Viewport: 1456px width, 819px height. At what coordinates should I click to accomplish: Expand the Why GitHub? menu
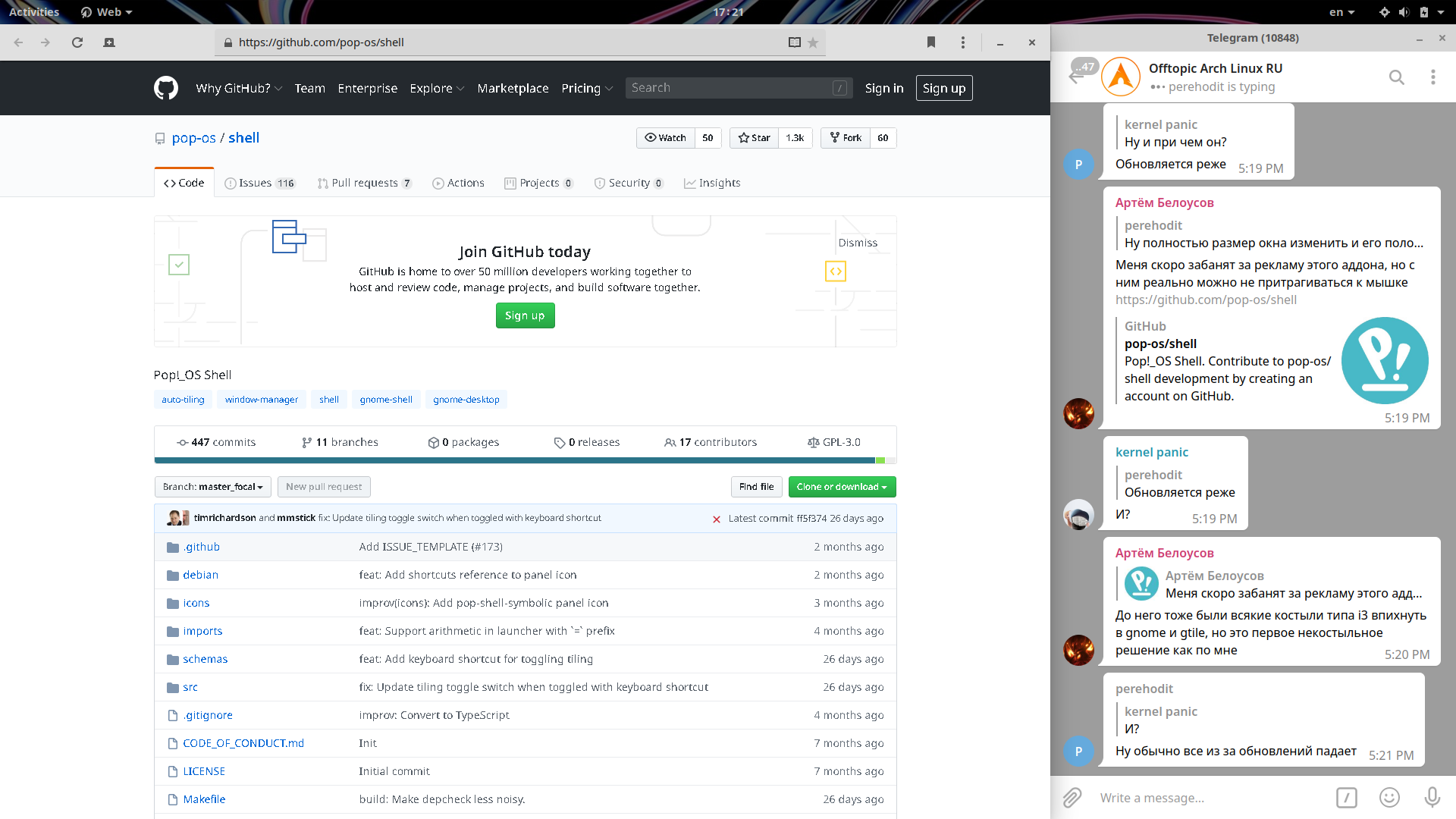point(239,88)
